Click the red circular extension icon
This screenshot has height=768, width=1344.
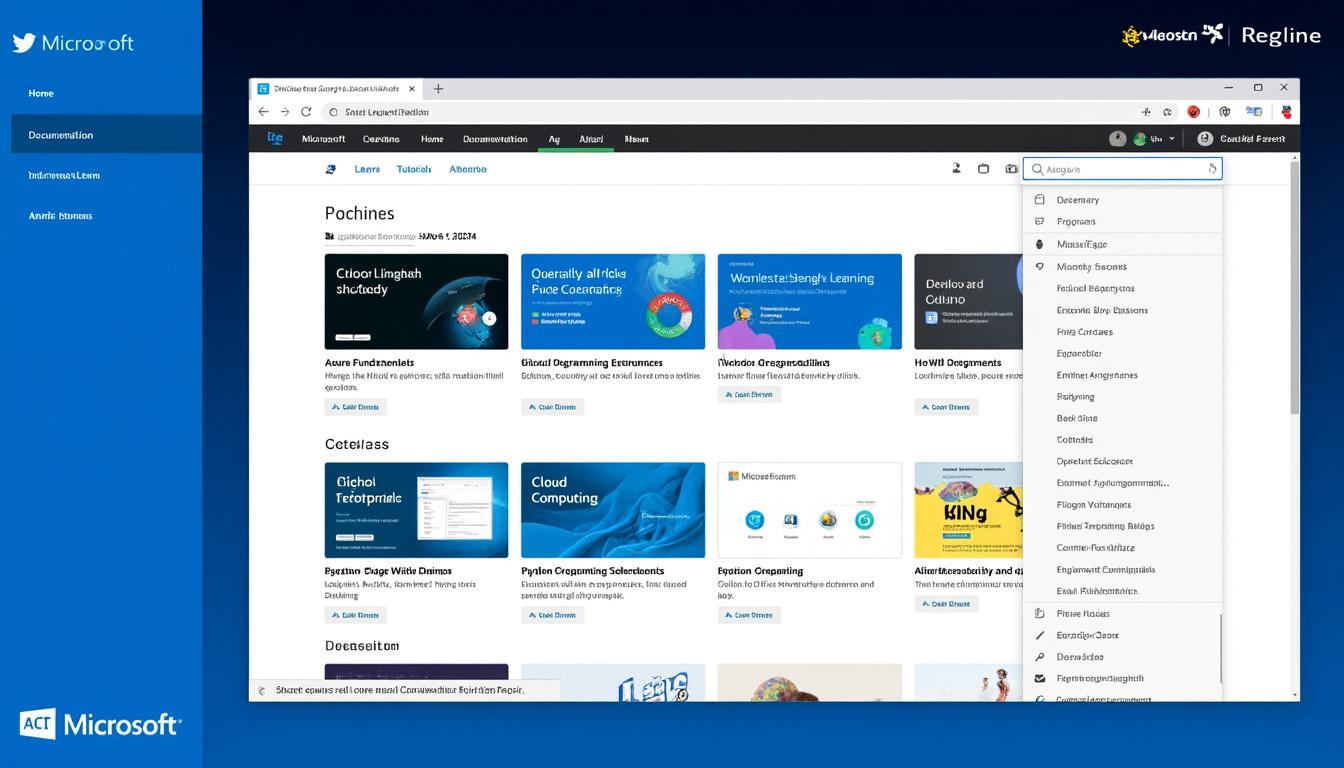(x=1193, y=112)
